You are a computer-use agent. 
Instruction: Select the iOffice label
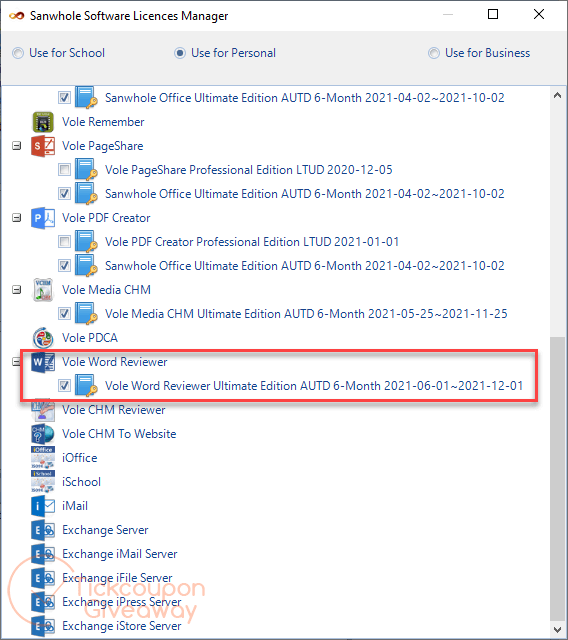pos(80,458)
